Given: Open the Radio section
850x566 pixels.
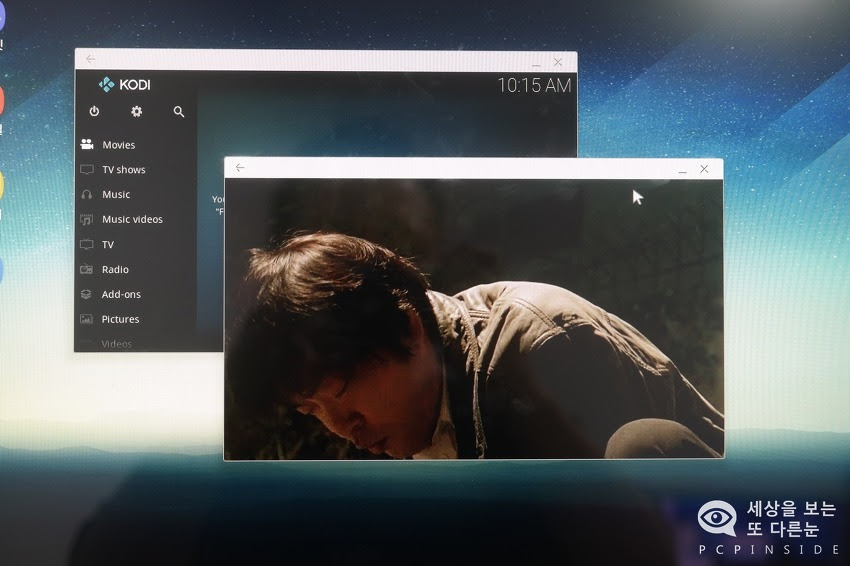Looking at the screenshot, I should (x=115, y=269).
